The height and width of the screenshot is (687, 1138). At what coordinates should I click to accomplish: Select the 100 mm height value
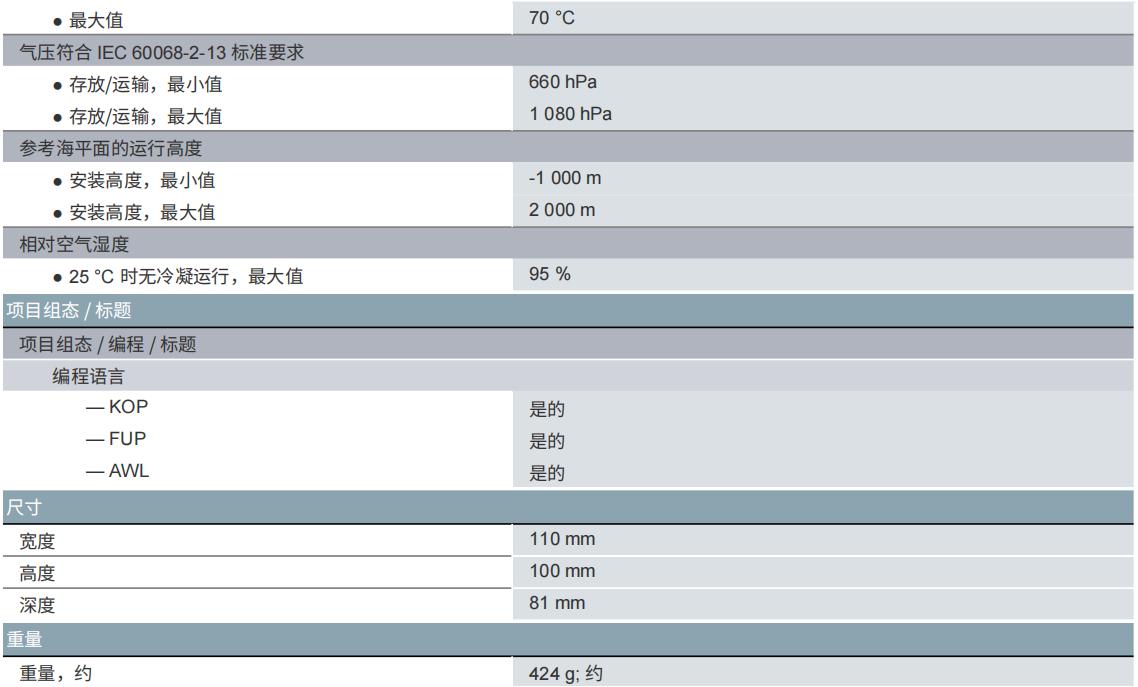561,571
